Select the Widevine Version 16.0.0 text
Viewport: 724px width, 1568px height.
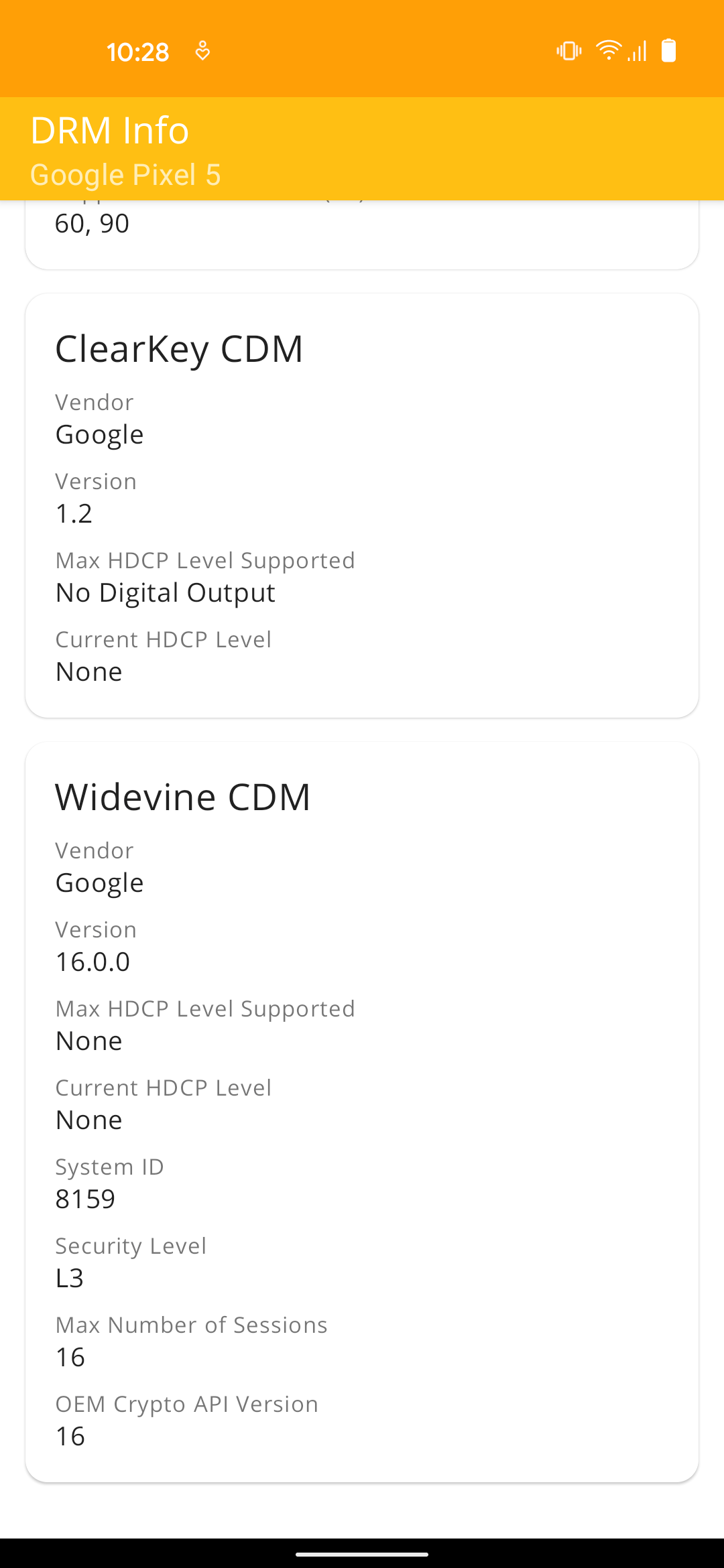click(92, 962)
